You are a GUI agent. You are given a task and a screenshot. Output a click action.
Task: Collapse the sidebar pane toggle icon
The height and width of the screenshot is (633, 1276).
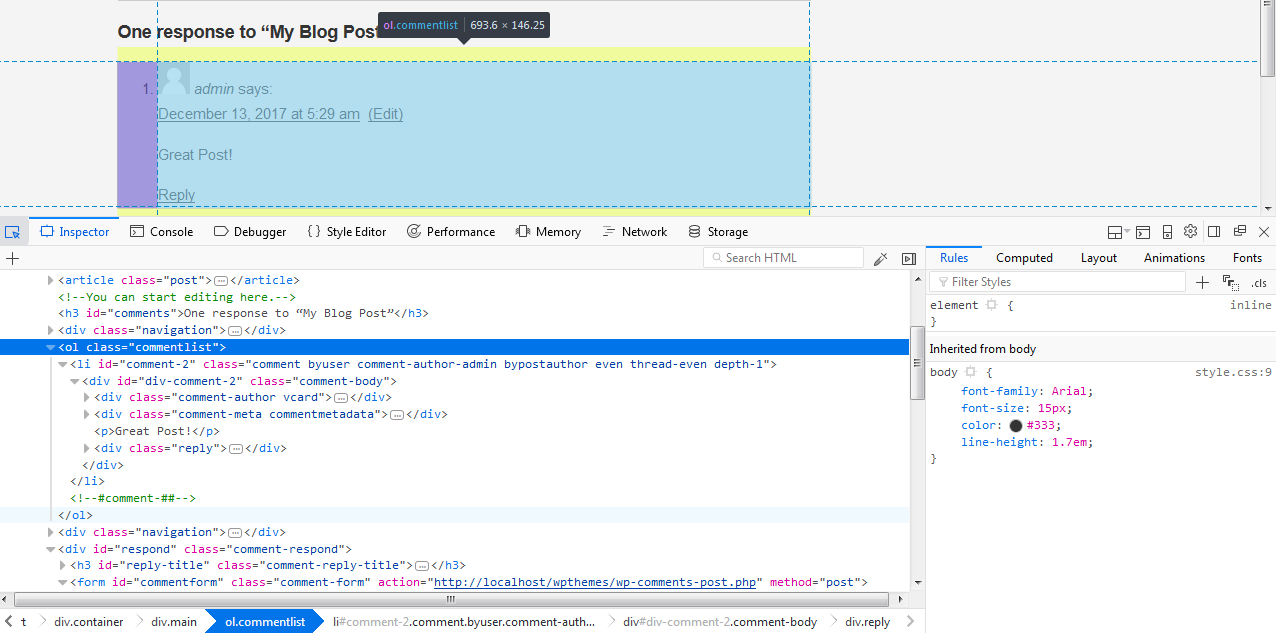(909, 258)
